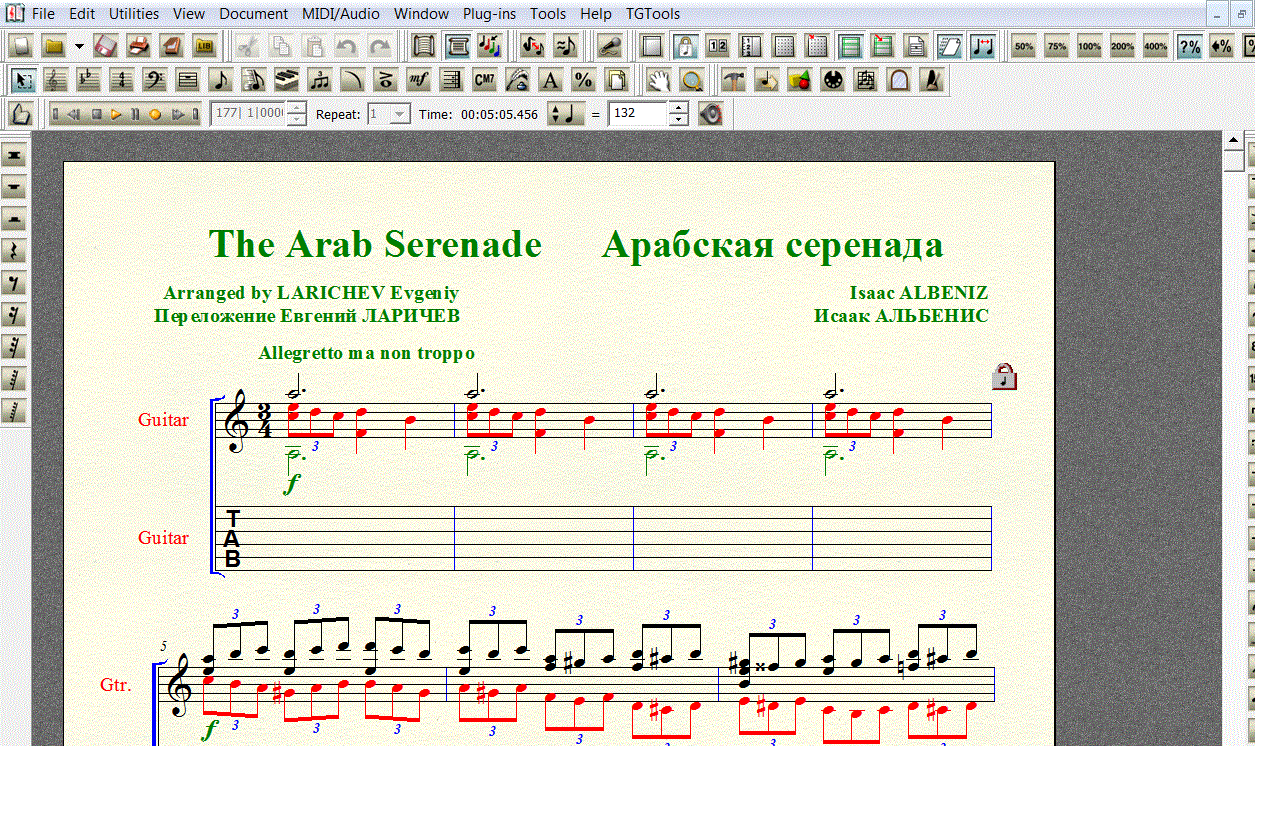Screen dimensions: 1274x813
Task: Click the 'Allegretto ma non troppo' tempo marking
Action: [x=366, y=353]
